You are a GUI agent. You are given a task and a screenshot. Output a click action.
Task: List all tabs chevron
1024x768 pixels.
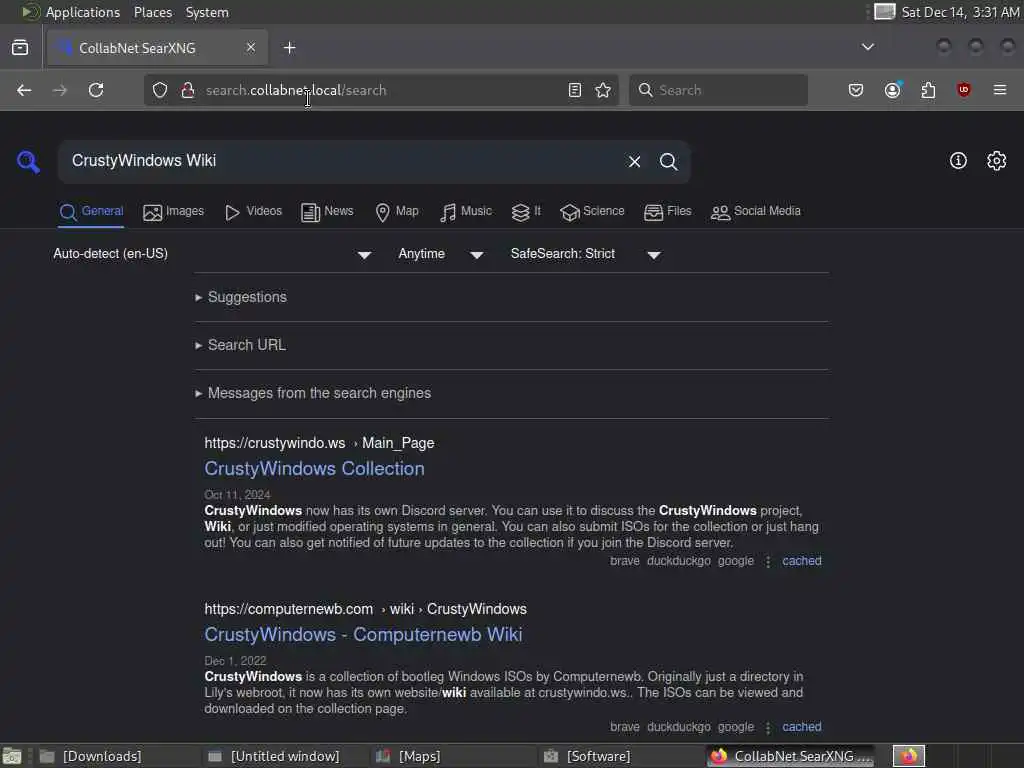[868, 47]
